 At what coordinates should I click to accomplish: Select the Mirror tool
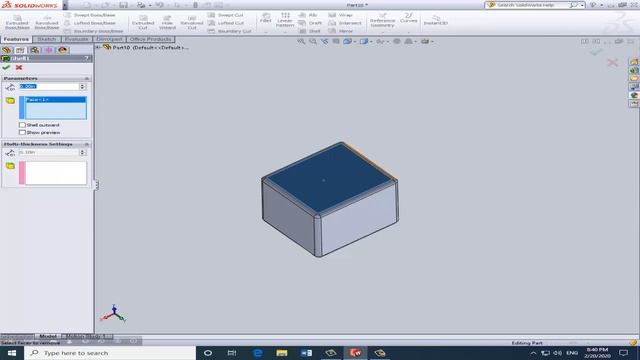[341, 31]
